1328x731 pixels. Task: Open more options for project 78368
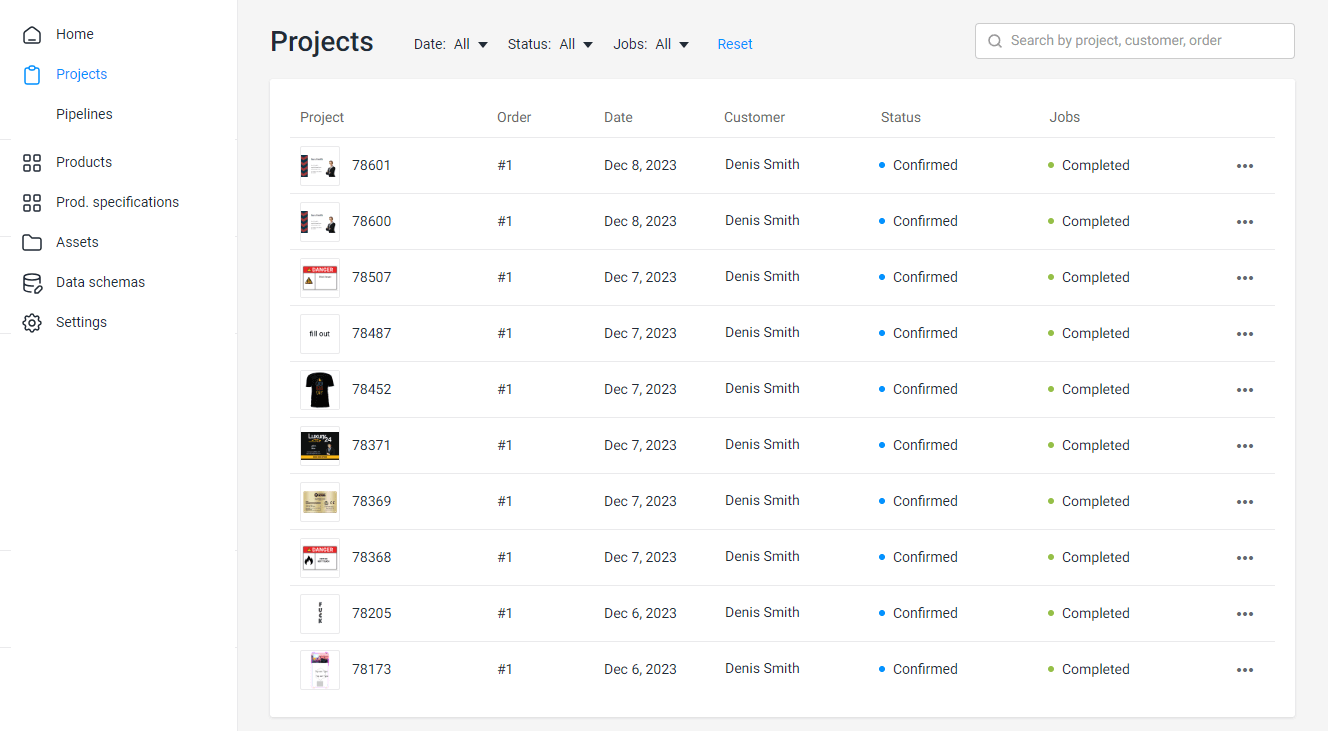(1245, 558)
